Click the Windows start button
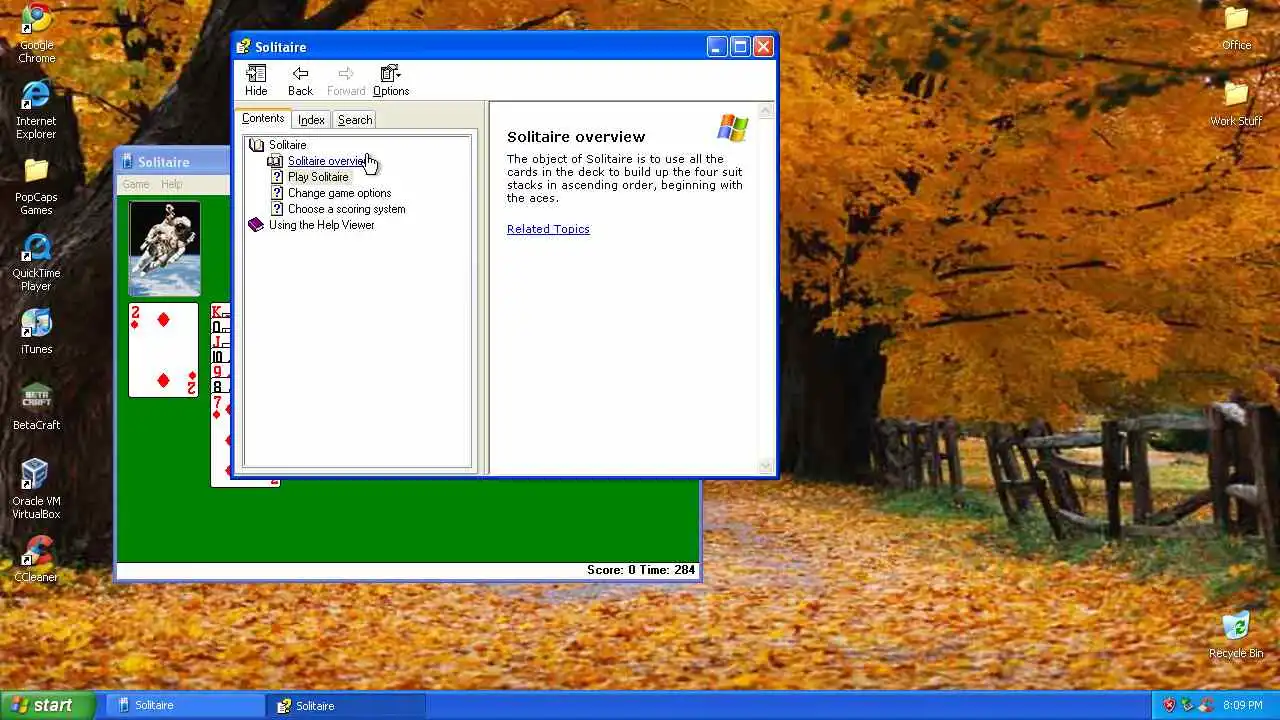The height and width of the screenshot is (720, 1280). click(48, 705)
